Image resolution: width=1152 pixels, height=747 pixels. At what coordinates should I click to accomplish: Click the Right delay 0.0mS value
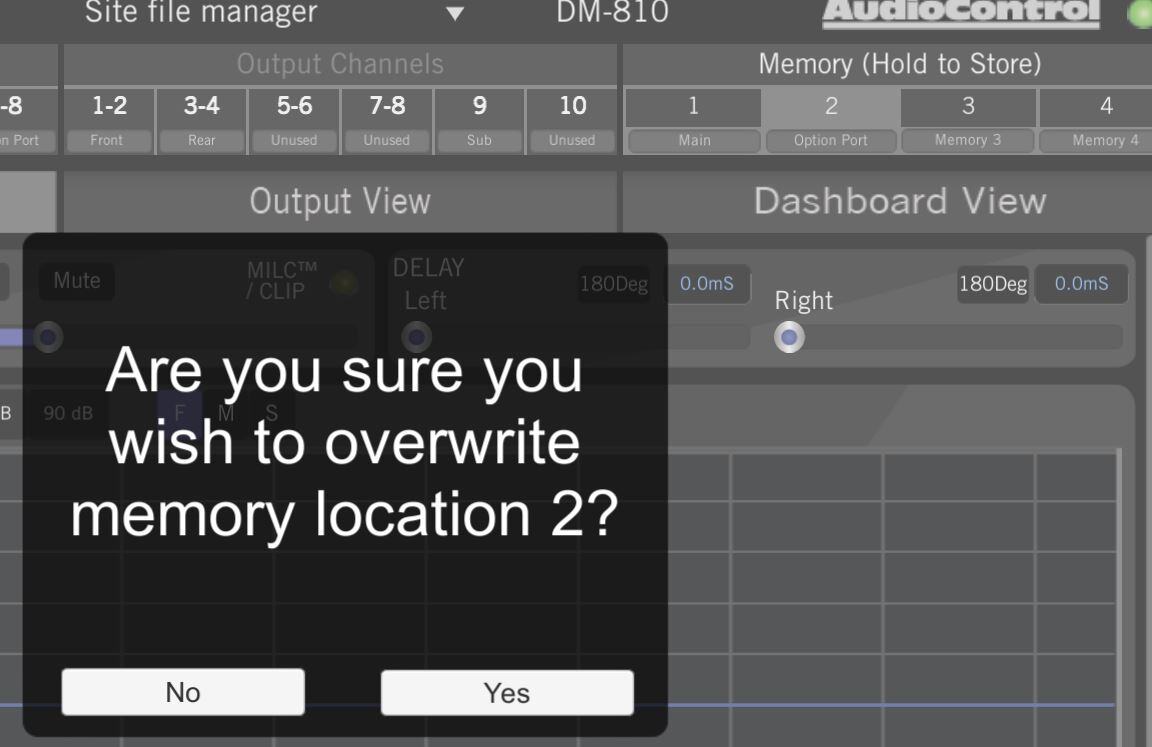tap(1081, 284)
